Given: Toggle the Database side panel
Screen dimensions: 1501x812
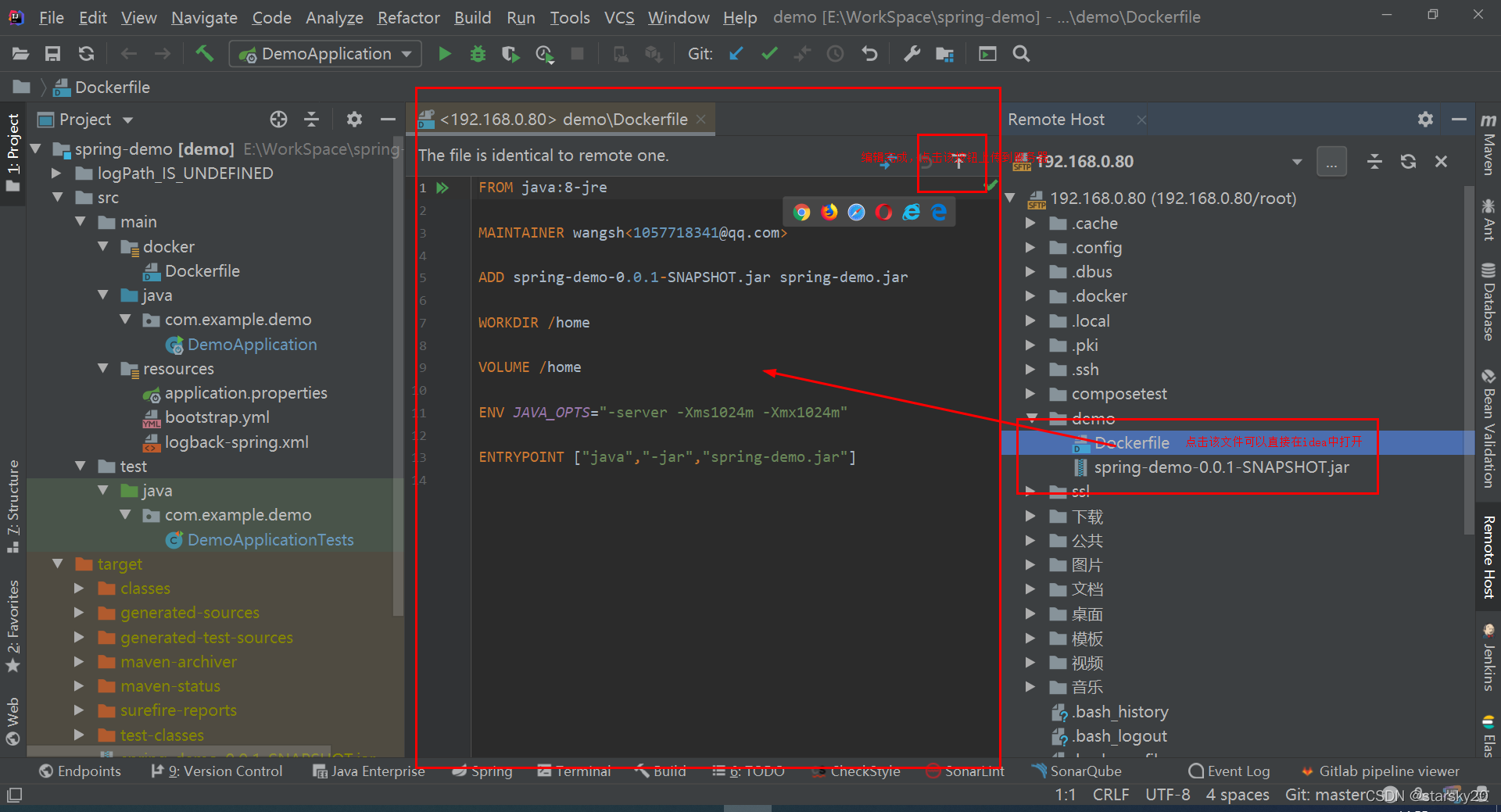Looking at the screenshot, I should [x=1488, y=302].
